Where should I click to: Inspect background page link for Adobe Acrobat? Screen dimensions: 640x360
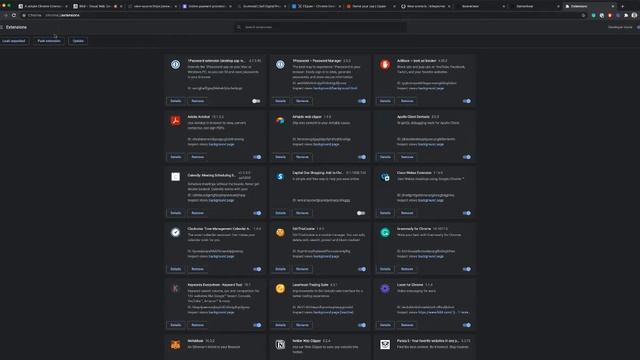click(x=222, y=144)
